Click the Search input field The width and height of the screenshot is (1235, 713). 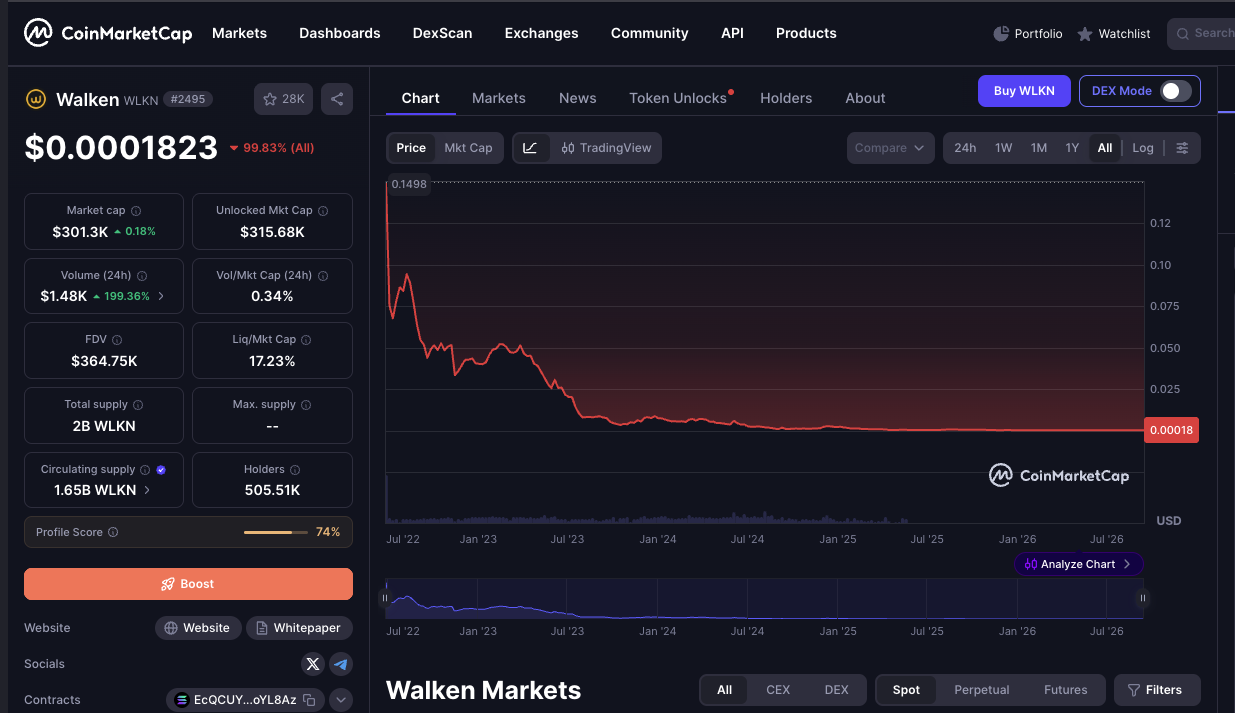pos(1201,34)
